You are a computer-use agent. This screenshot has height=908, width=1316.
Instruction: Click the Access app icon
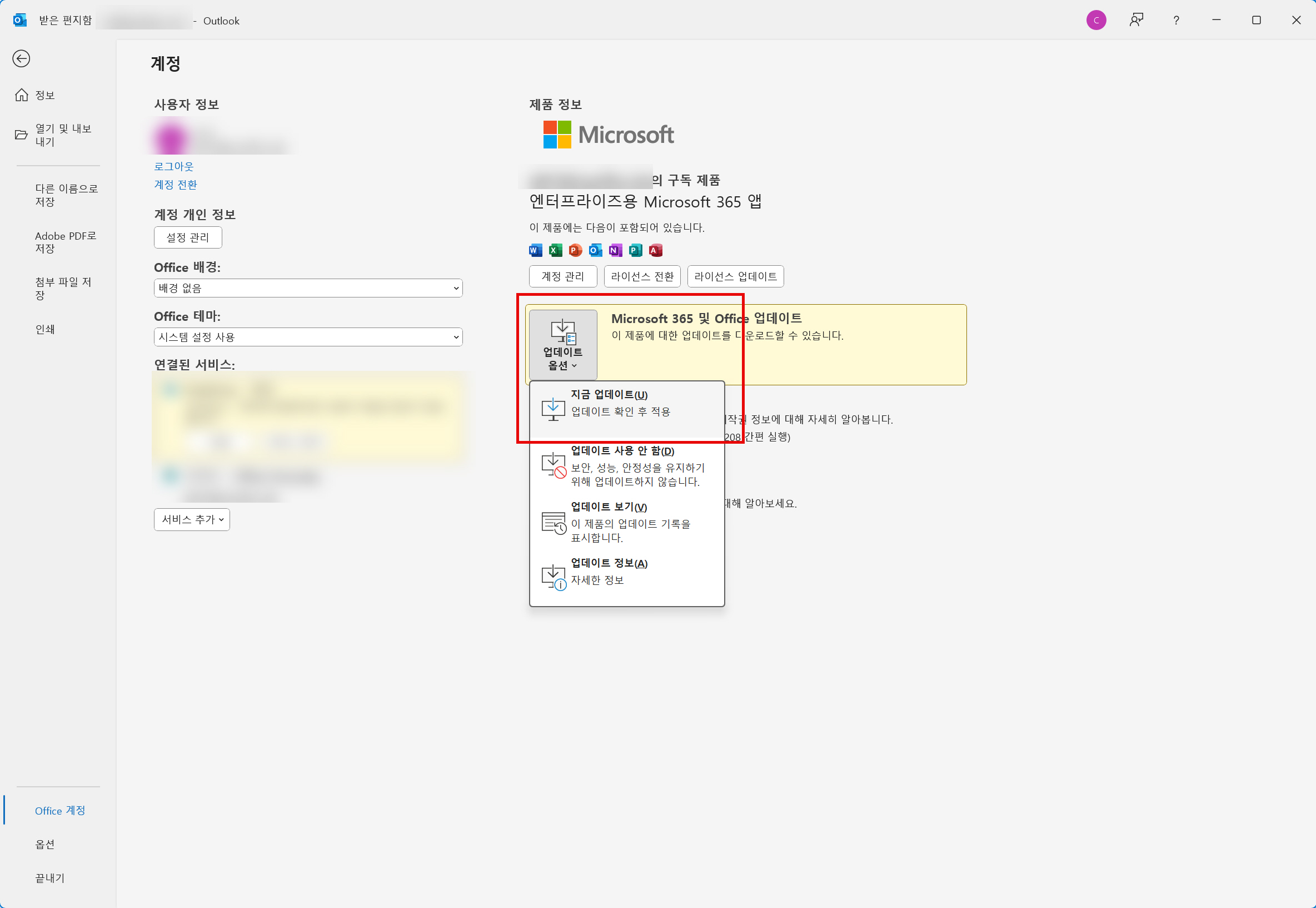tap(655, 250)
